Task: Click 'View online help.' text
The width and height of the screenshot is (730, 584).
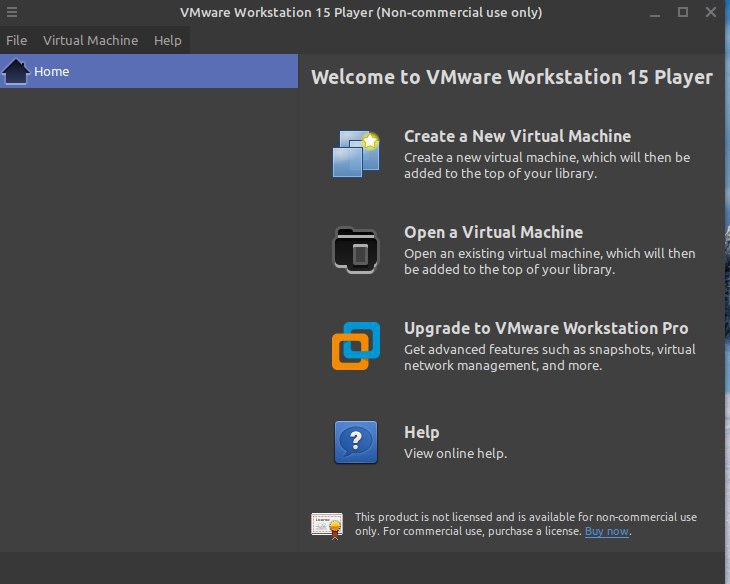Action: click(x=455, y=454)
